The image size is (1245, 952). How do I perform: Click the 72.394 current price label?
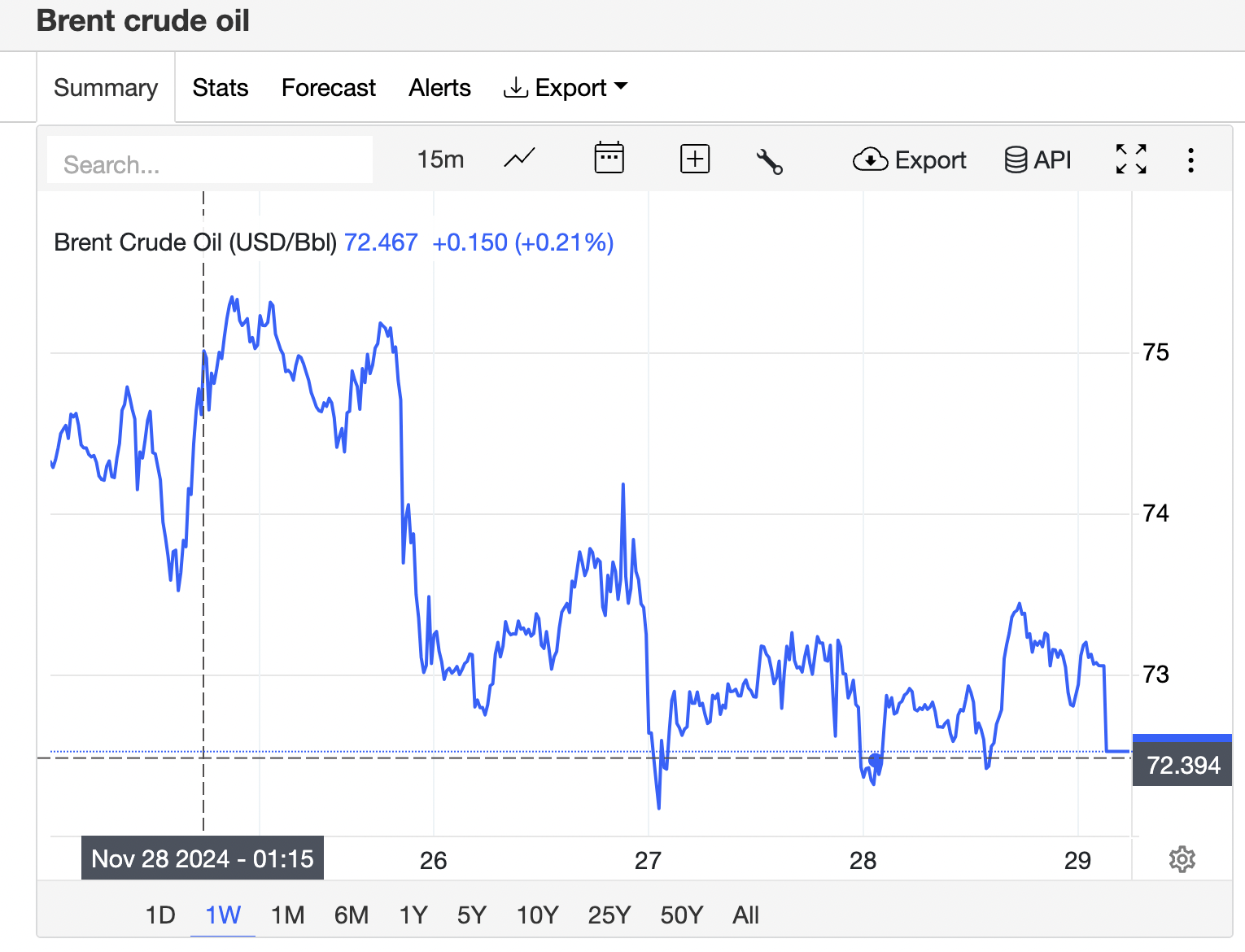coord(1182,764)
